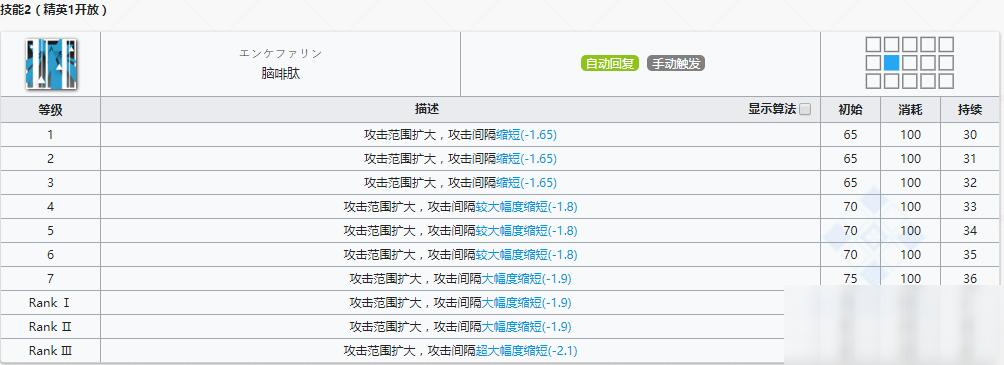
Task: Click duration value 34 in level 5 row
Action: pos(970,231)
